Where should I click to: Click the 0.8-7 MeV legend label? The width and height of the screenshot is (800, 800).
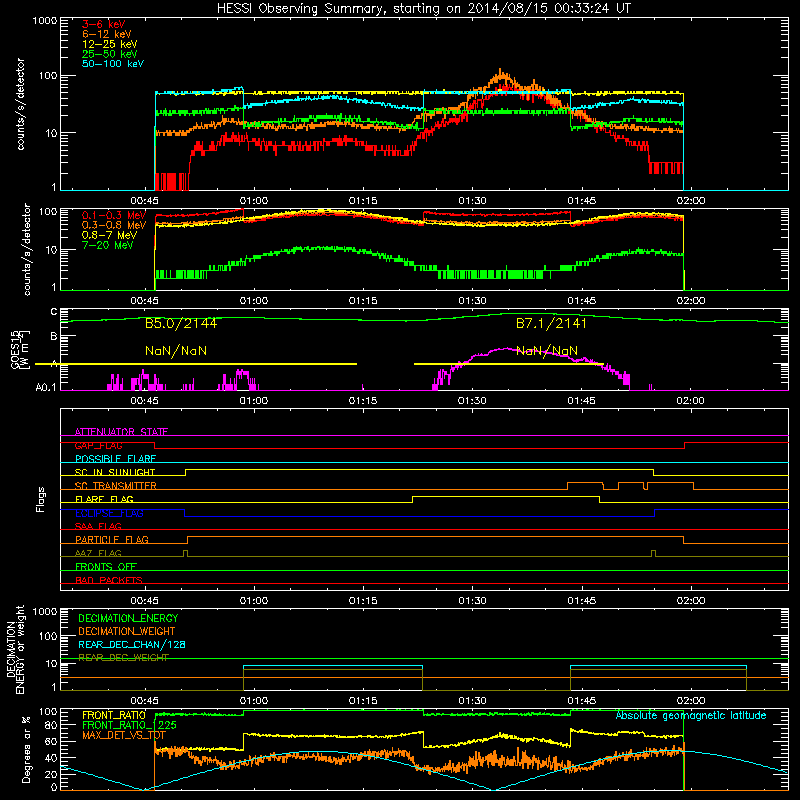point(110,235)
